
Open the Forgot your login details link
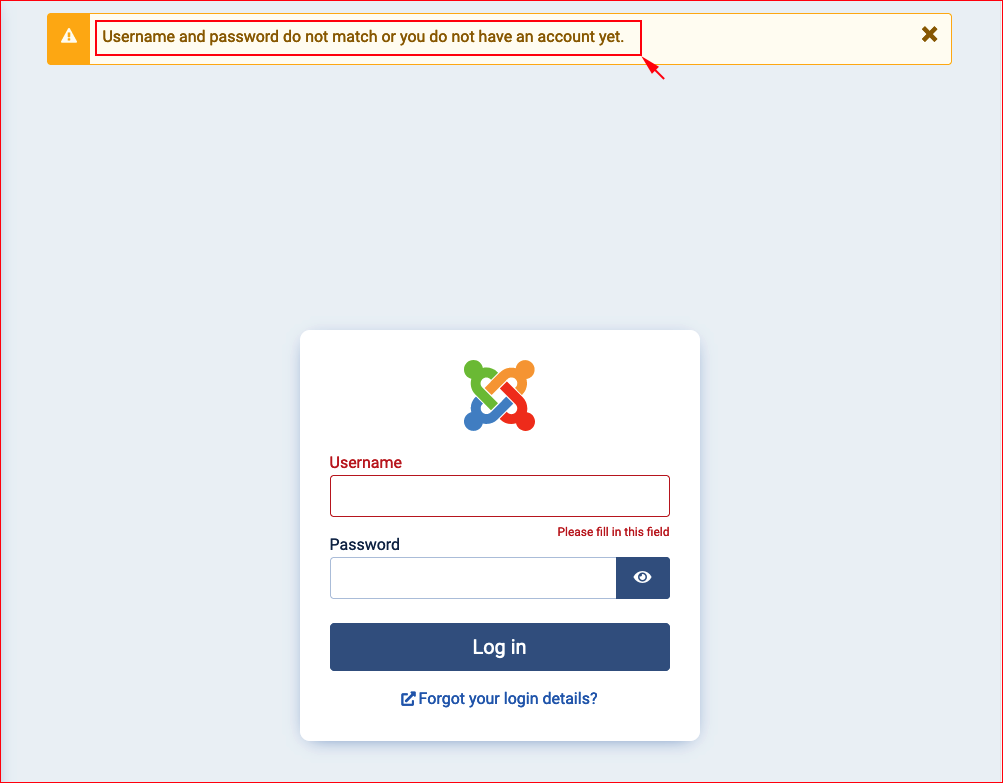click(508, 699)
